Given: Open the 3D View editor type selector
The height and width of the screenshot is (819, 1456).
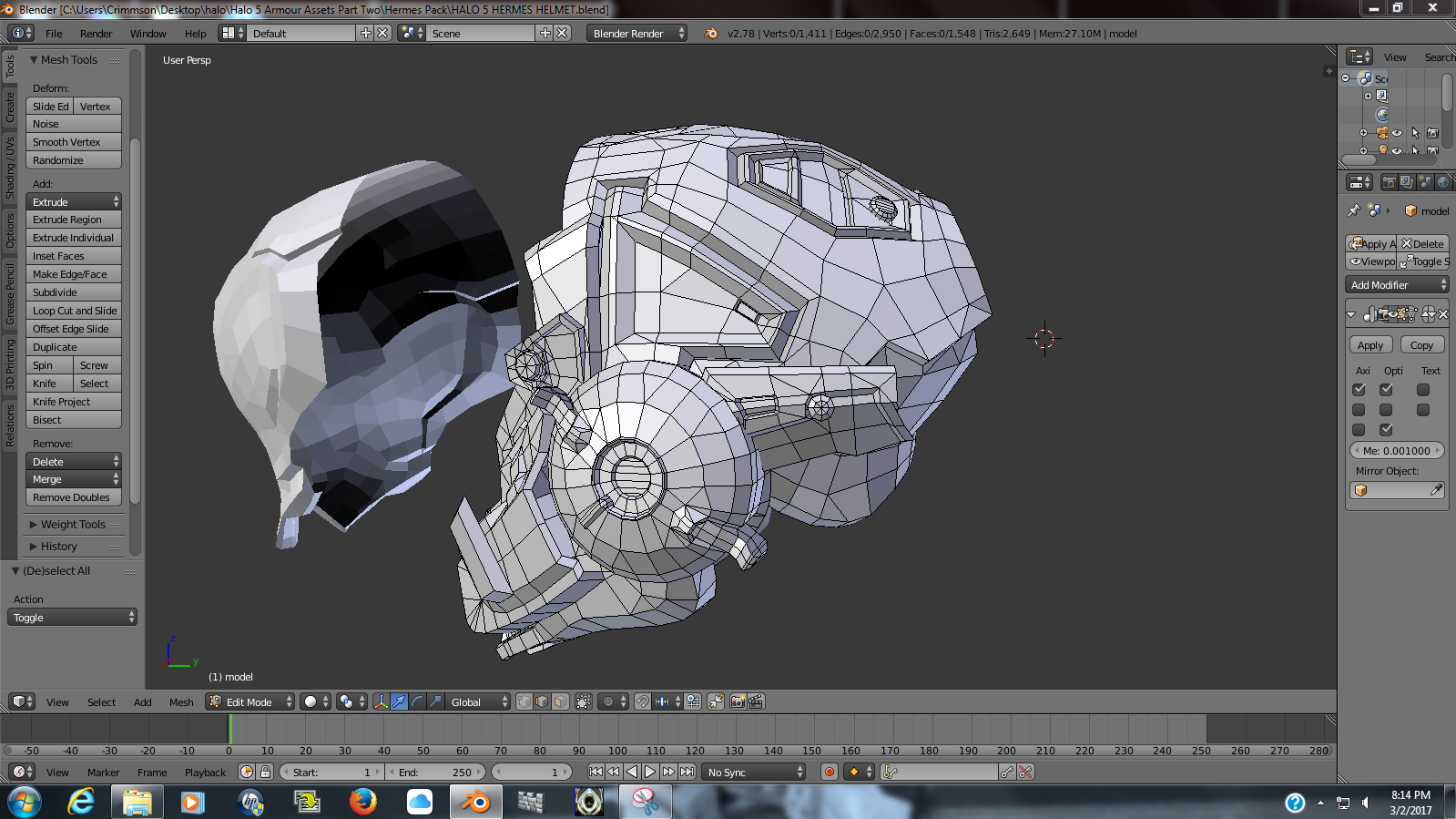Looking at the screenshot, I should click(x=22, y=701).
